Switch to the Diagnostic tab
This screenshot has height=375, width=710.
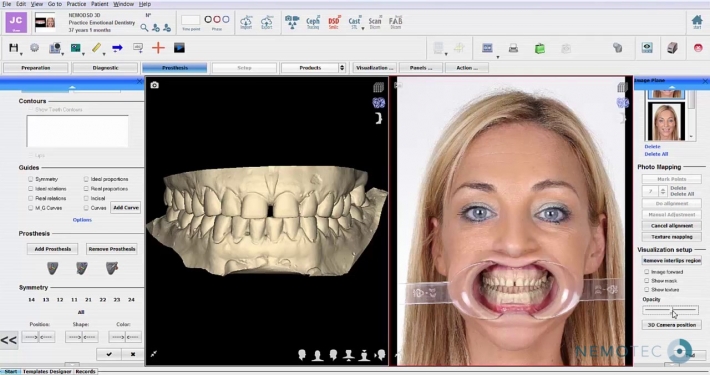(105, 68)
